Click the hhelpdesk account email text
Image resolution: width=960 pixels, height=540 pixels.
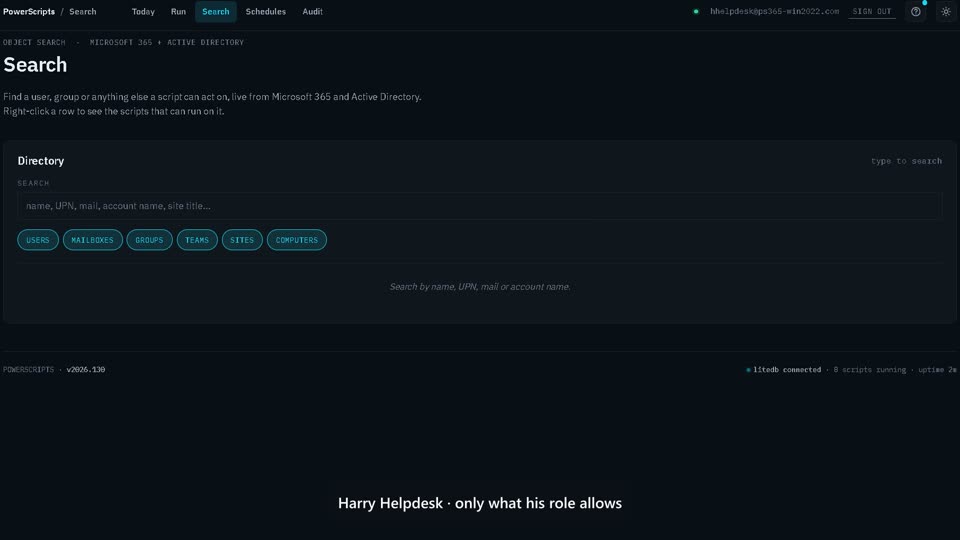774,12
